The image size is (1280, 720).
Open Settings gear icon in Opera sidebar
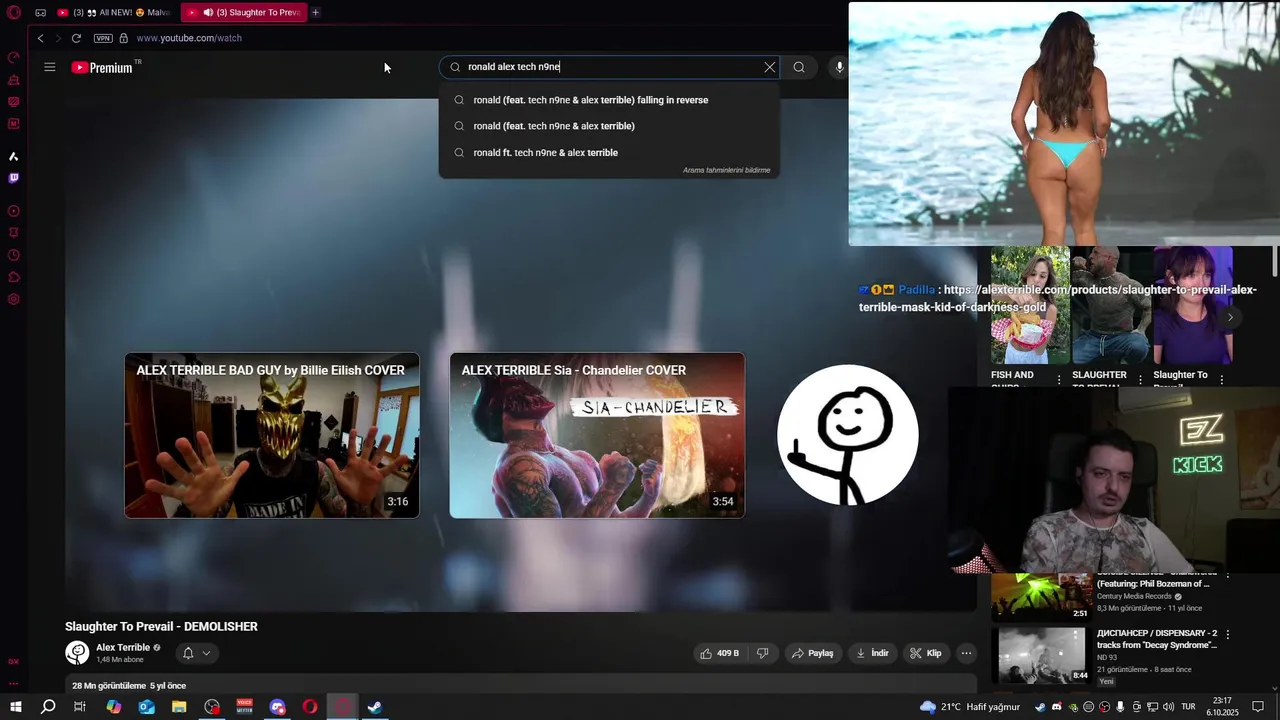tap(14, 299)
